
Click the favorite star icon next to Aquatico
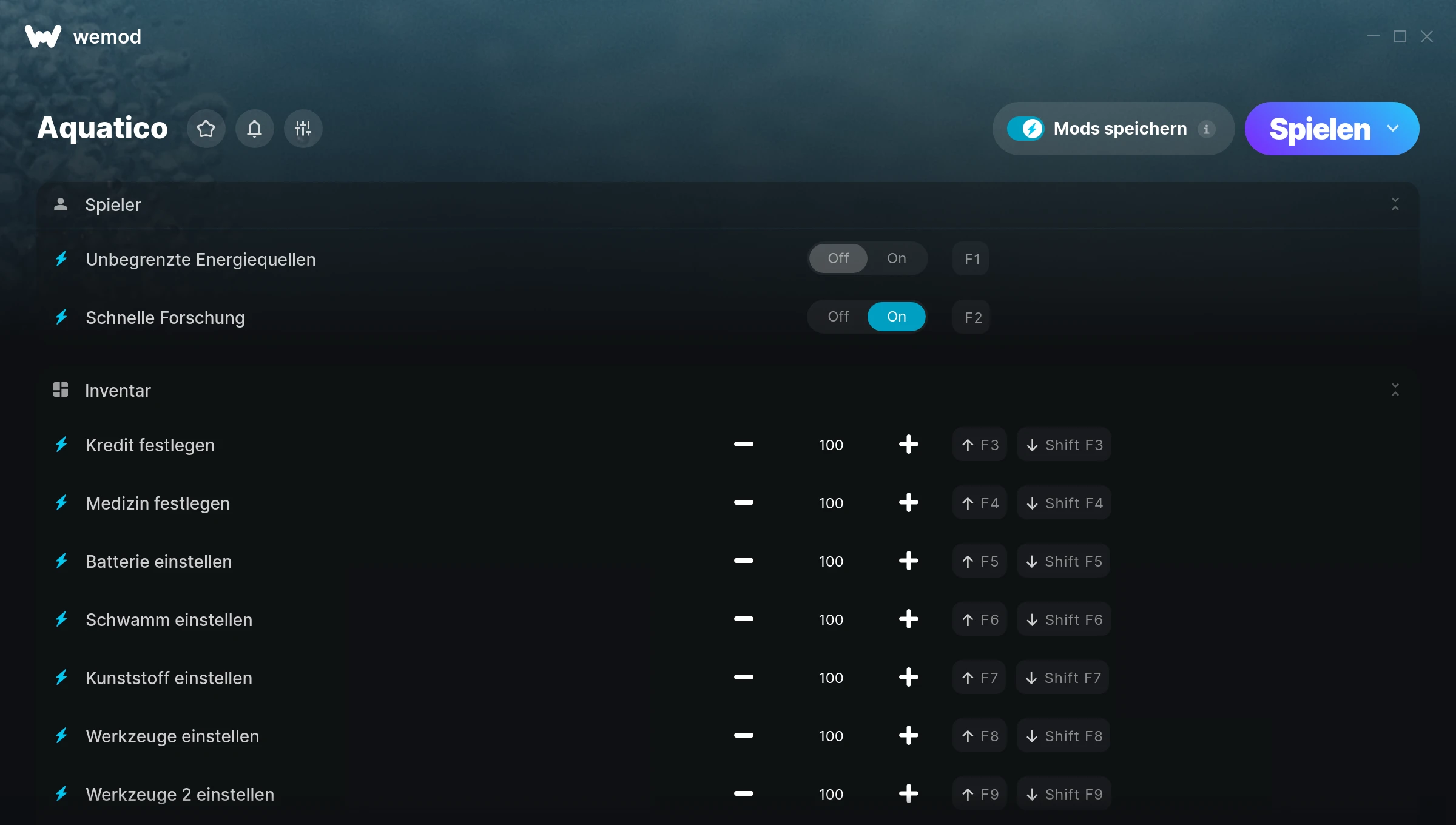[x=206, y=129]
